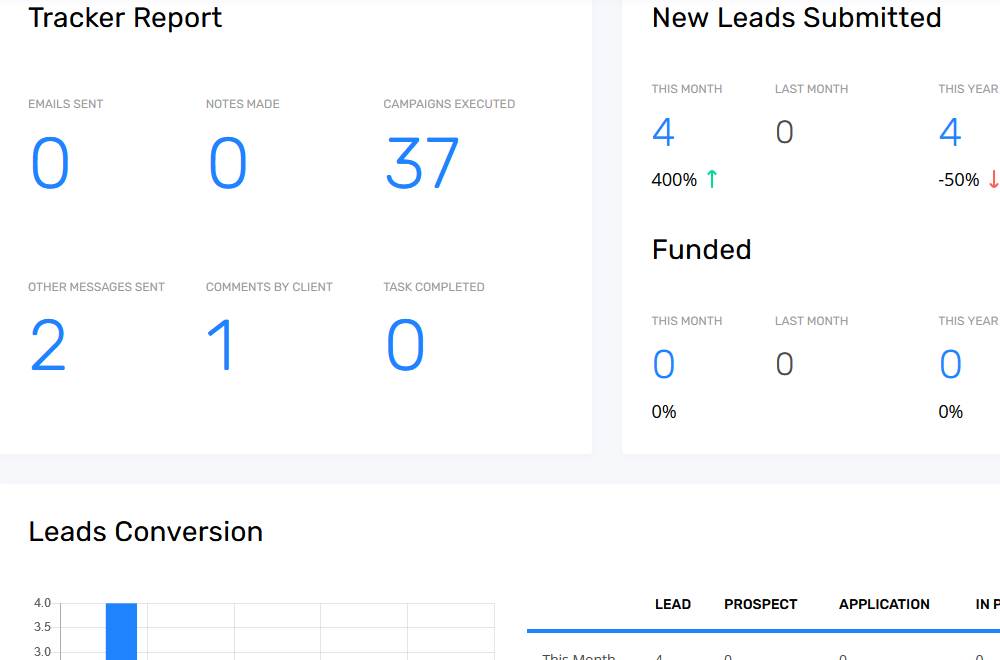This screenshot has width=1000, height=660.
Task: Click the OTHER MESSAGES SENT label
Action: (96, 287)
